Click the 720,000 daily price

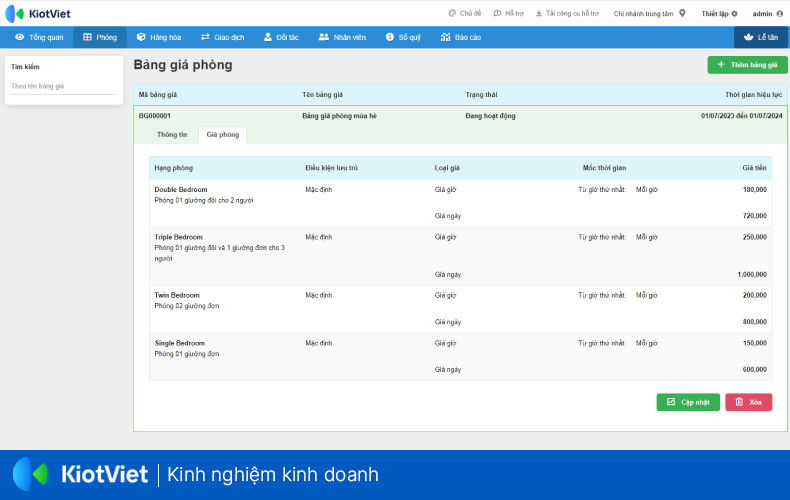click(x=755, y=216)
